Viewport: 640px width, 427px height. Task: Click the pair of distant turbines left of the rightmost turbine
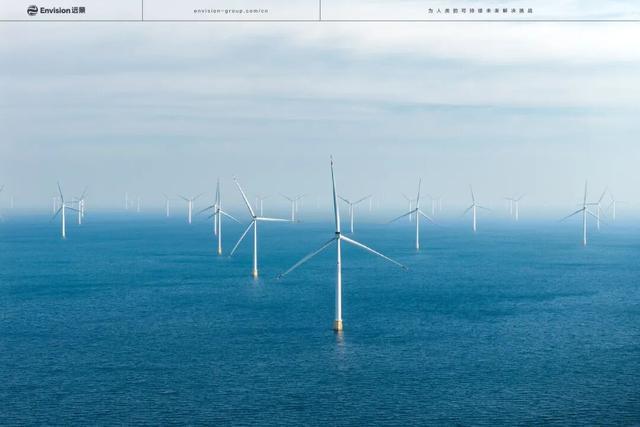[514, 205]
